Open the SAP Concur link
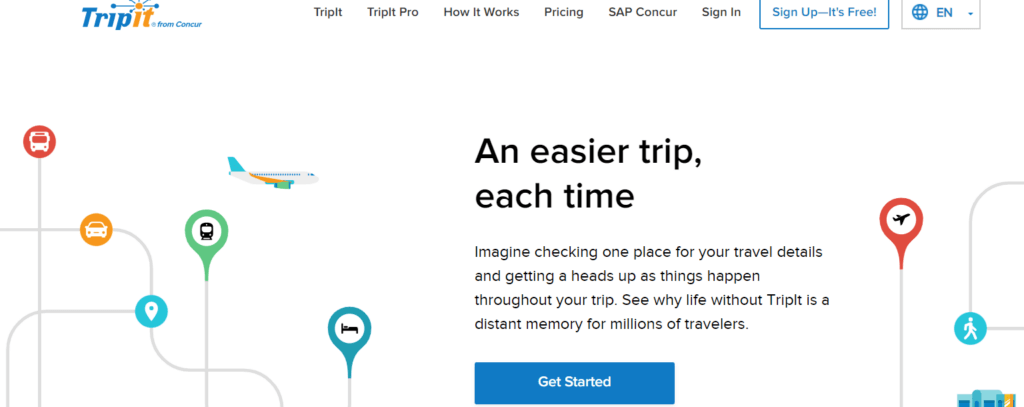Image resolution: width=1024 pixels, height=407 pixels. (x=642, y=13)
